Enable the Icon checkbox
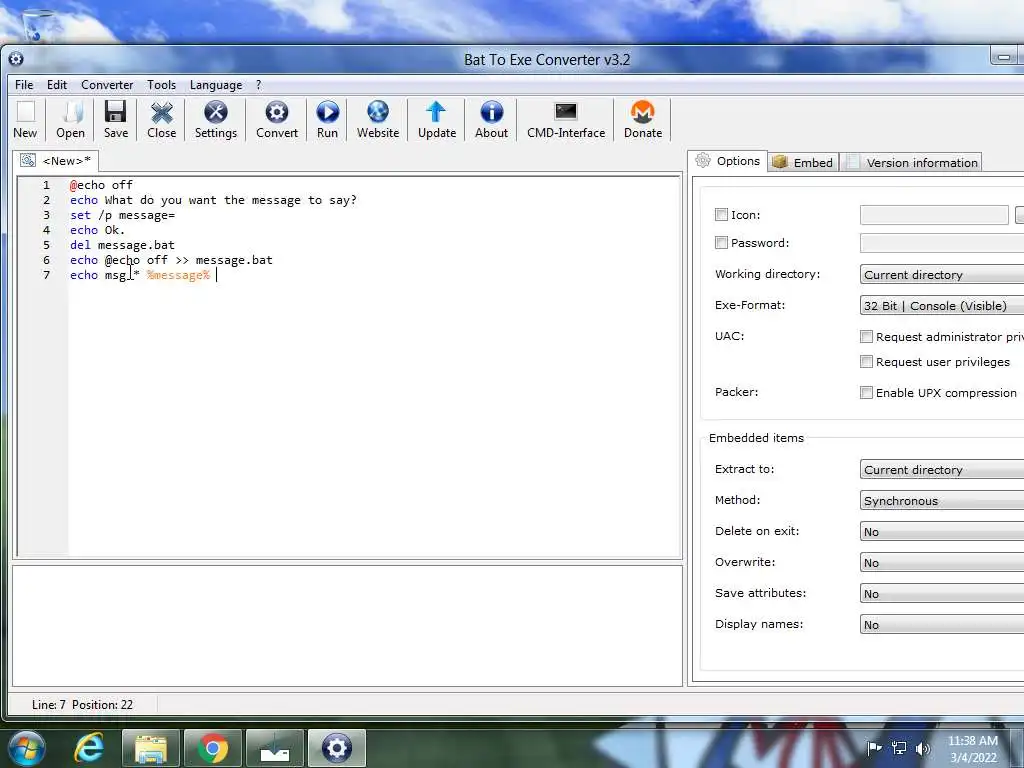1024x768 pixels. tap(721, 214)
